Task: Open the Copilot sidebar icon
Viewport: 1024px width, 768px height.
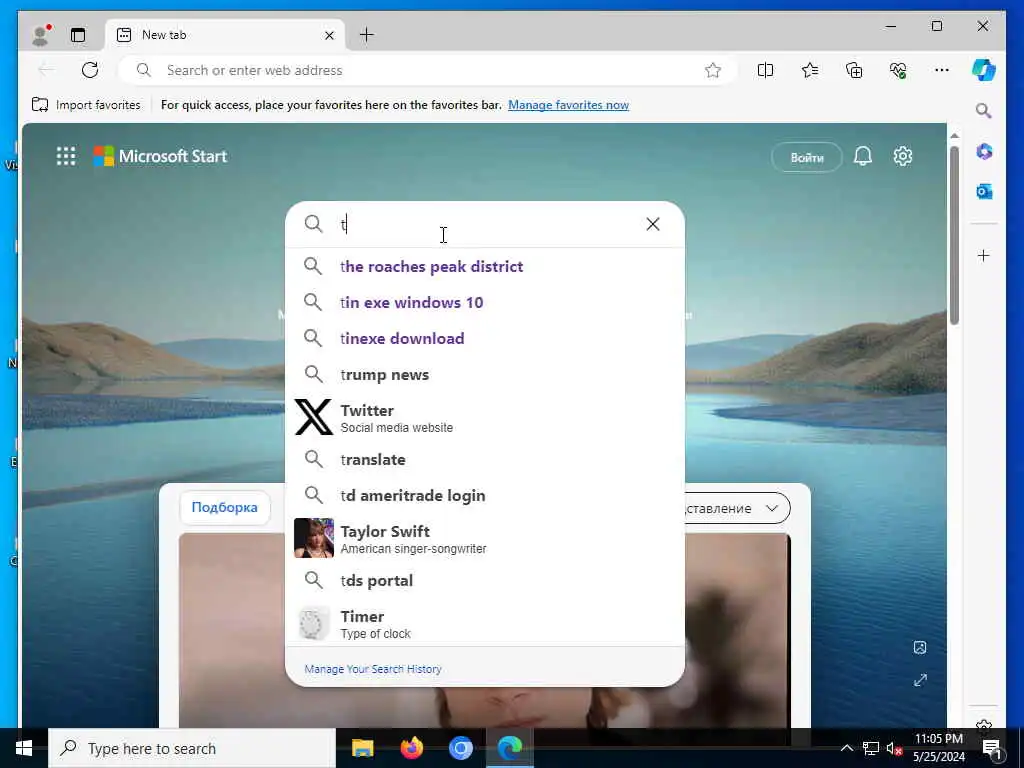Action: (x=984, y=70)
